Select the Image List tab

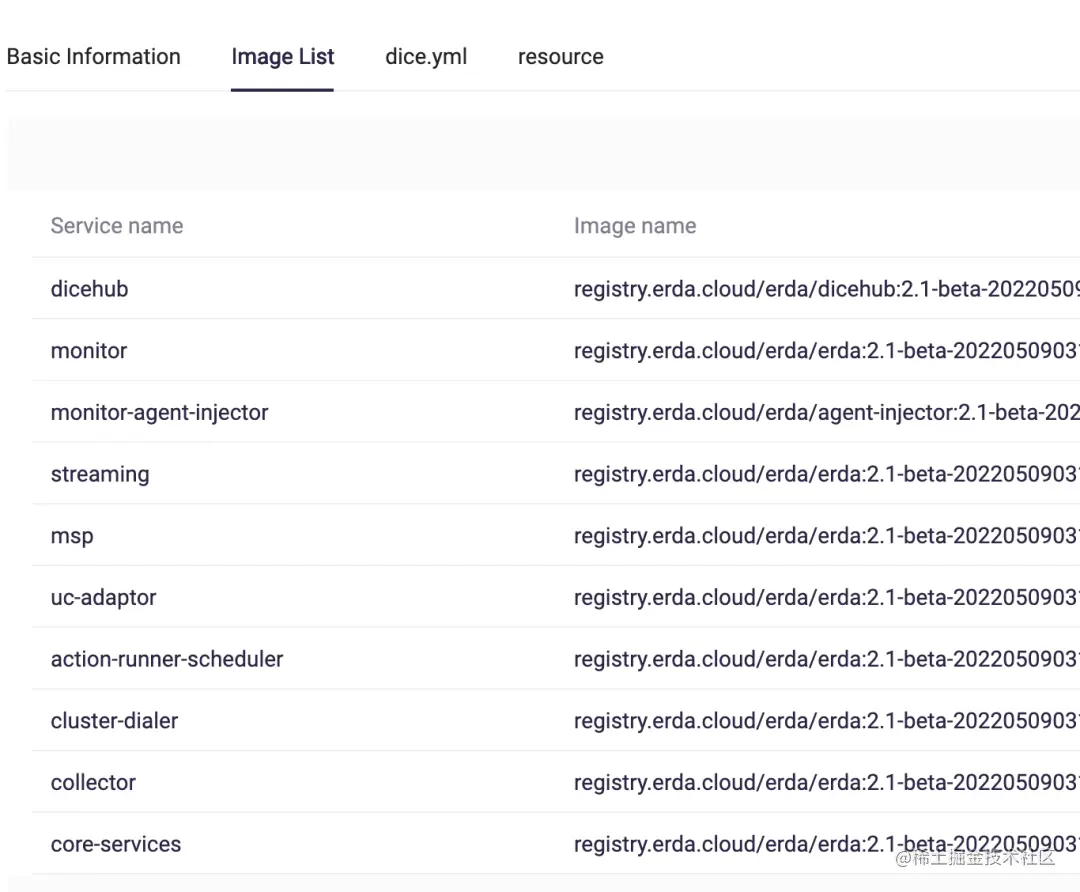282,56
